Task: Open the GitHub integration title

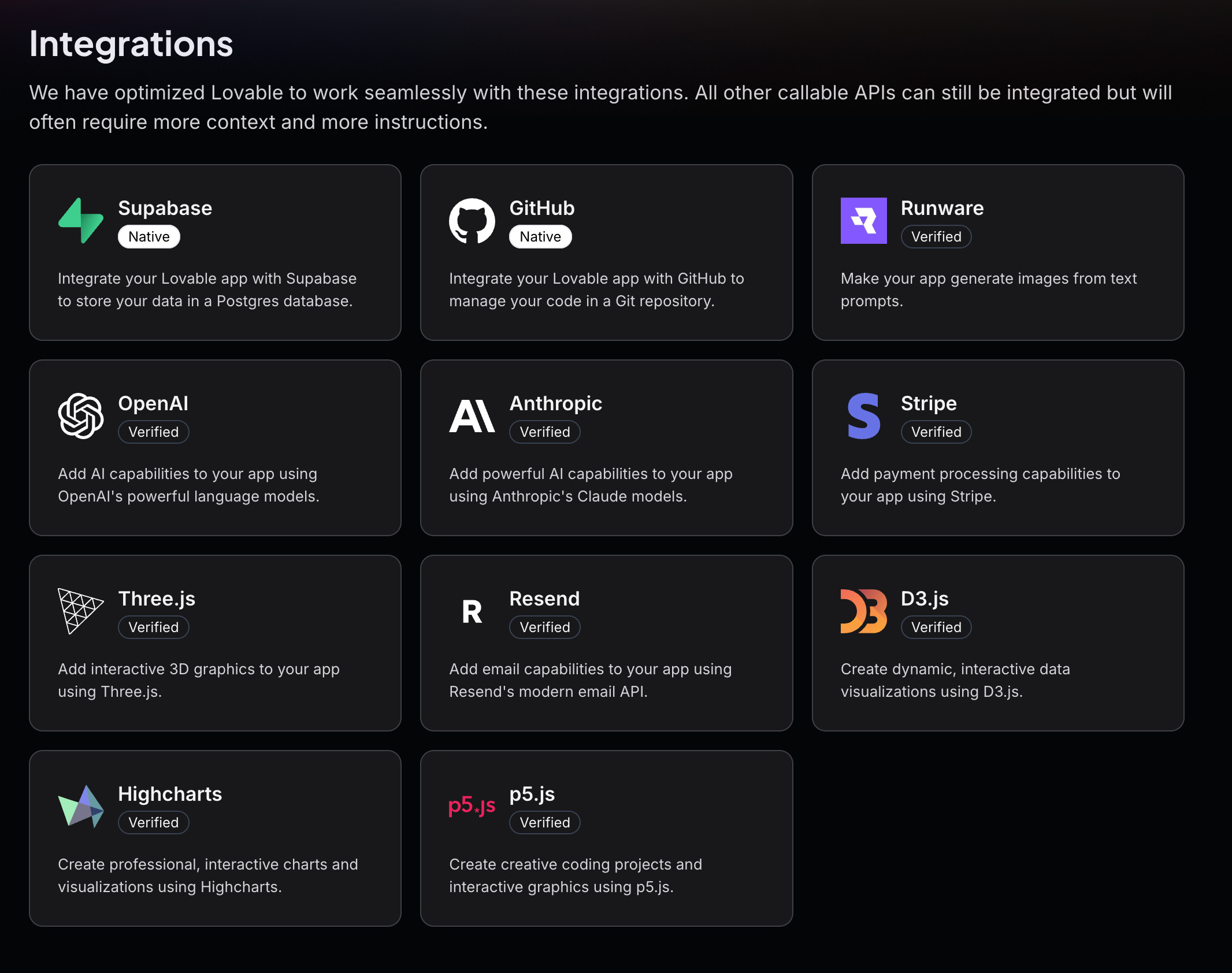Action: (x=542, y=208)
